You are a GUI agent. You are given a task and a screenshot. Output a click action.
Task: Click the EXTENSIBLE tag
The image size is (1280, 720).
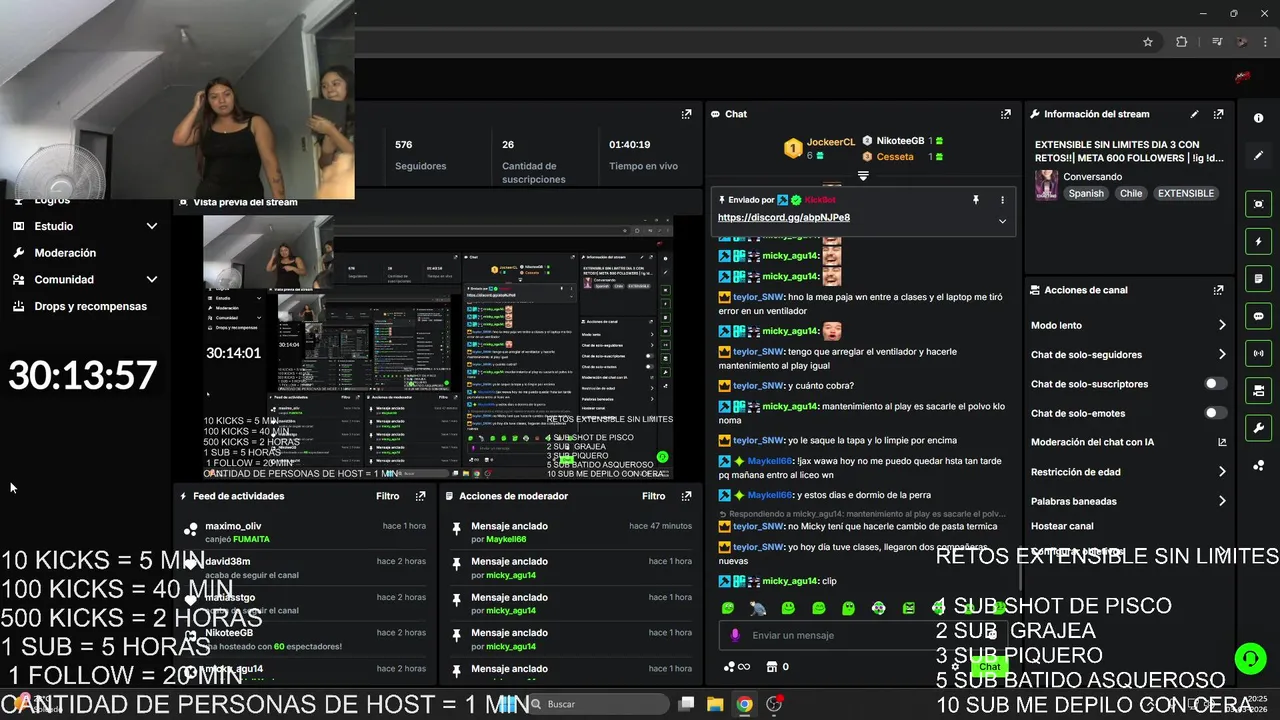(1186, 193)
